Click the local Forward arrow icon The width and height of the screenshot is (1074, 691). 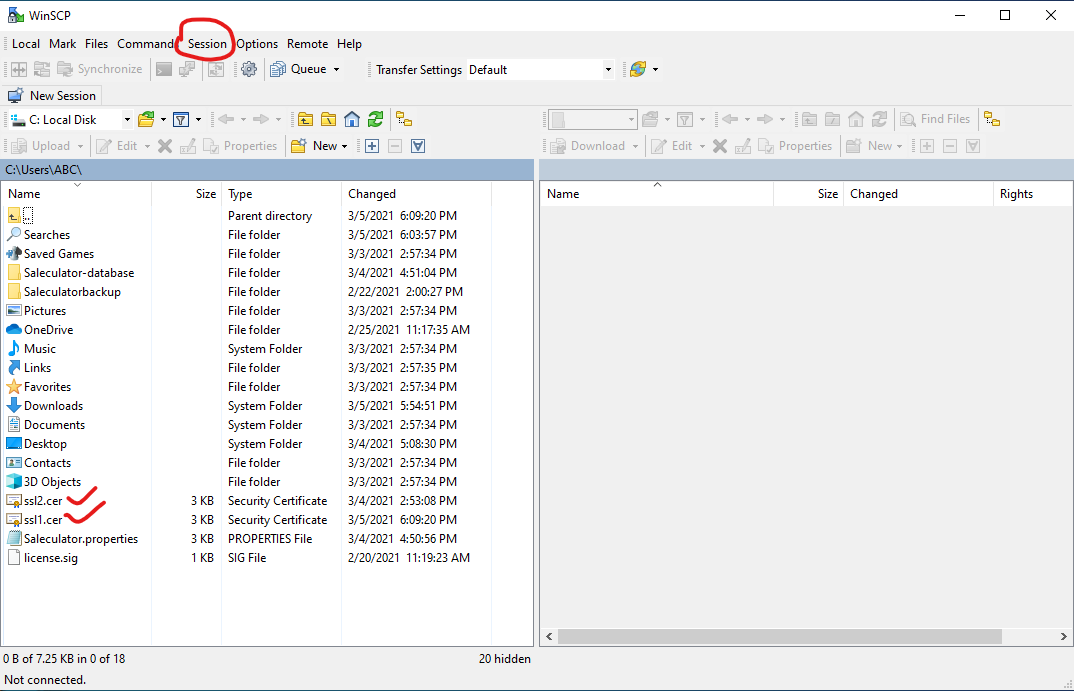261,120
